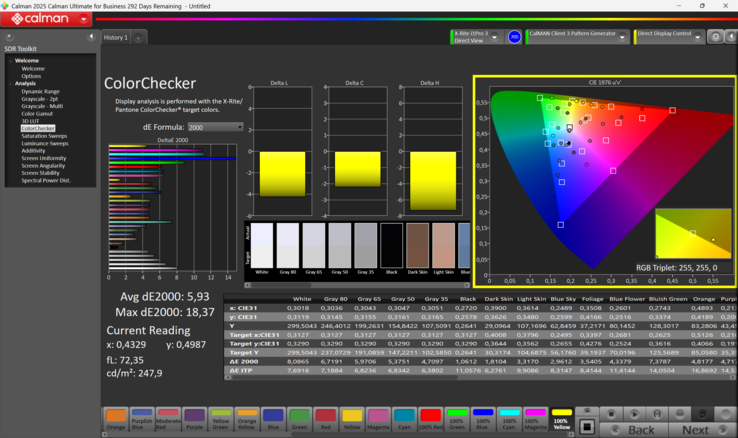Select the Yellow patch button
Screen dimensions: 738x438
pos(352,419)
